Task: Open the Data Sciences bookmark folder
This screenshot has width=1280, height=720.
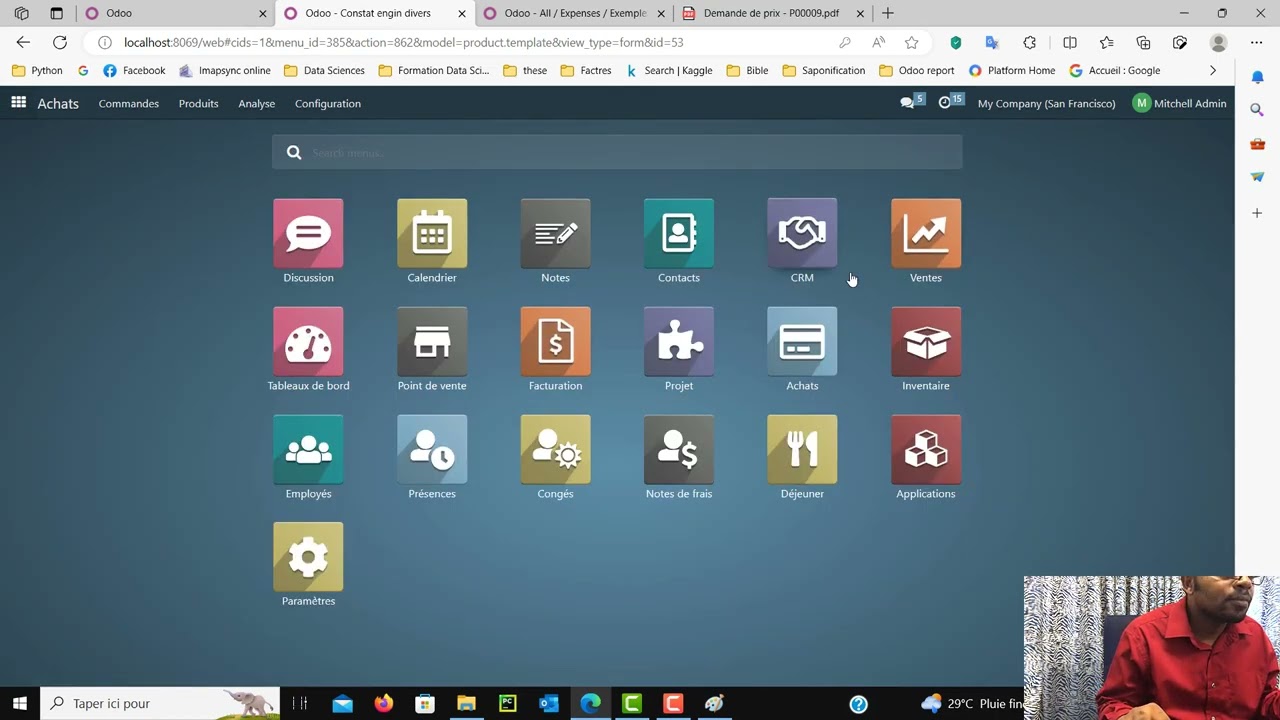Action: coord(324,70)
